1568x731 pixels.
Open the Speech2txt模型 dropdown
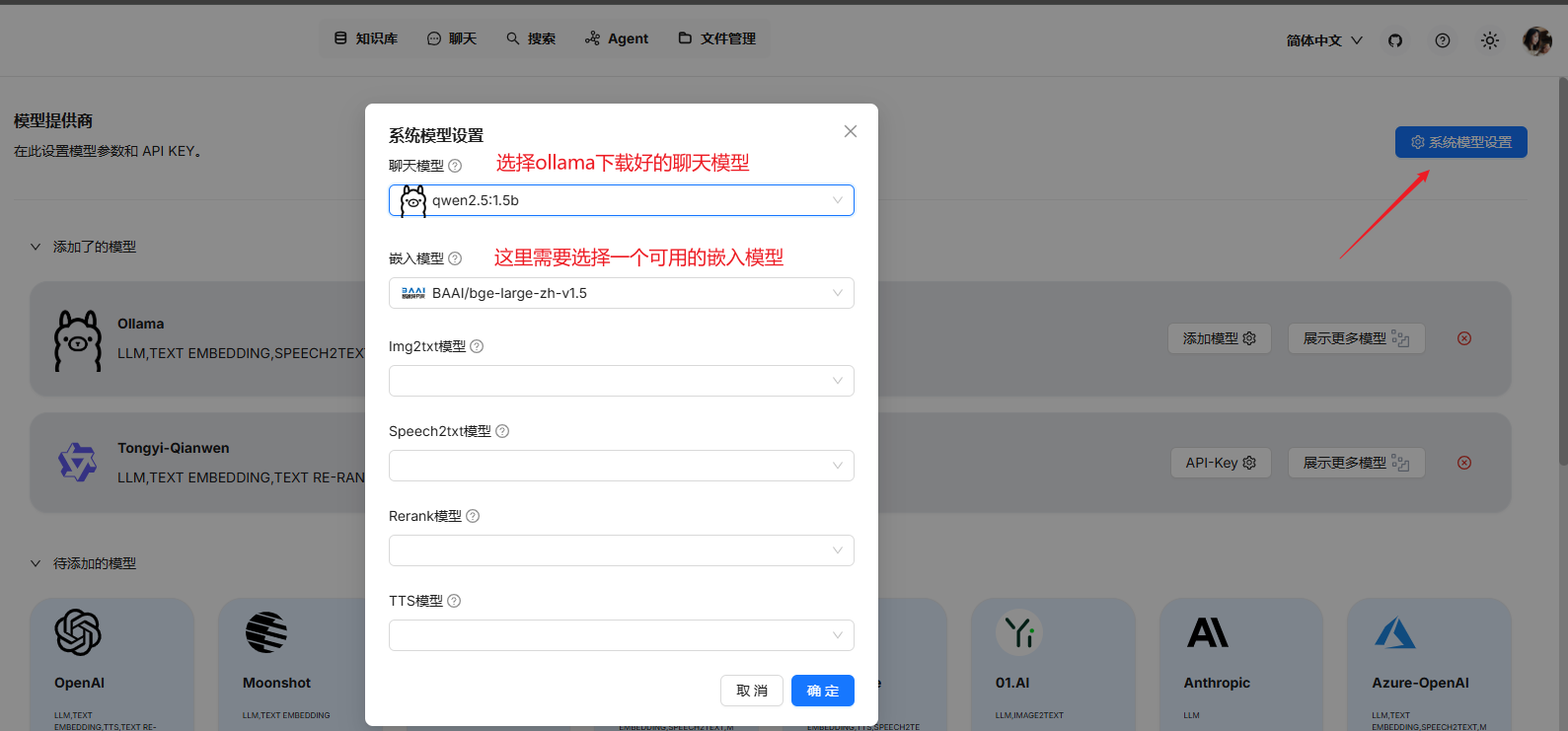622,466
